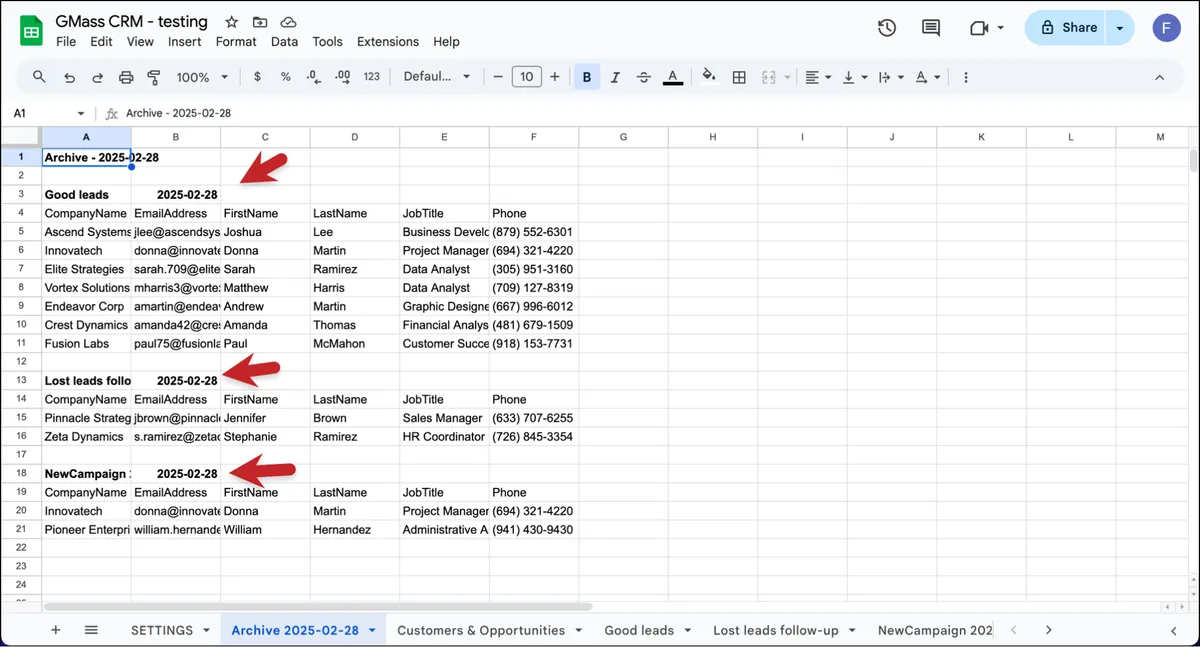Open the SETTINGS tab dropdown arrow

206,631
